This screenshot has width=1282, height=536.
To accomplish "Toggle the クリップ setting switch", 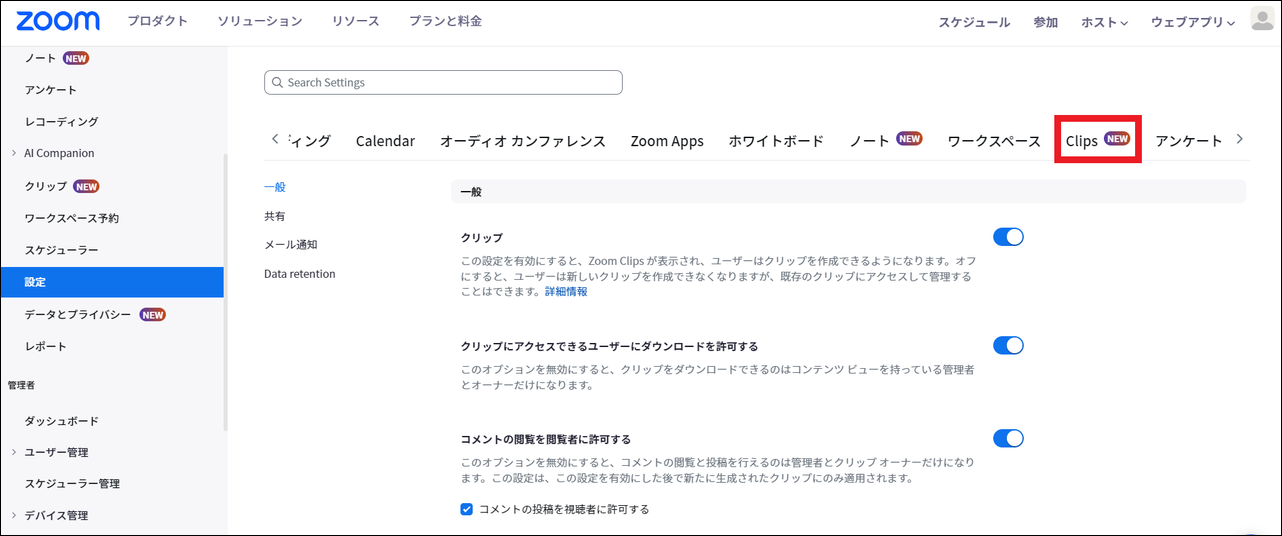I will tap(1008, 237).
